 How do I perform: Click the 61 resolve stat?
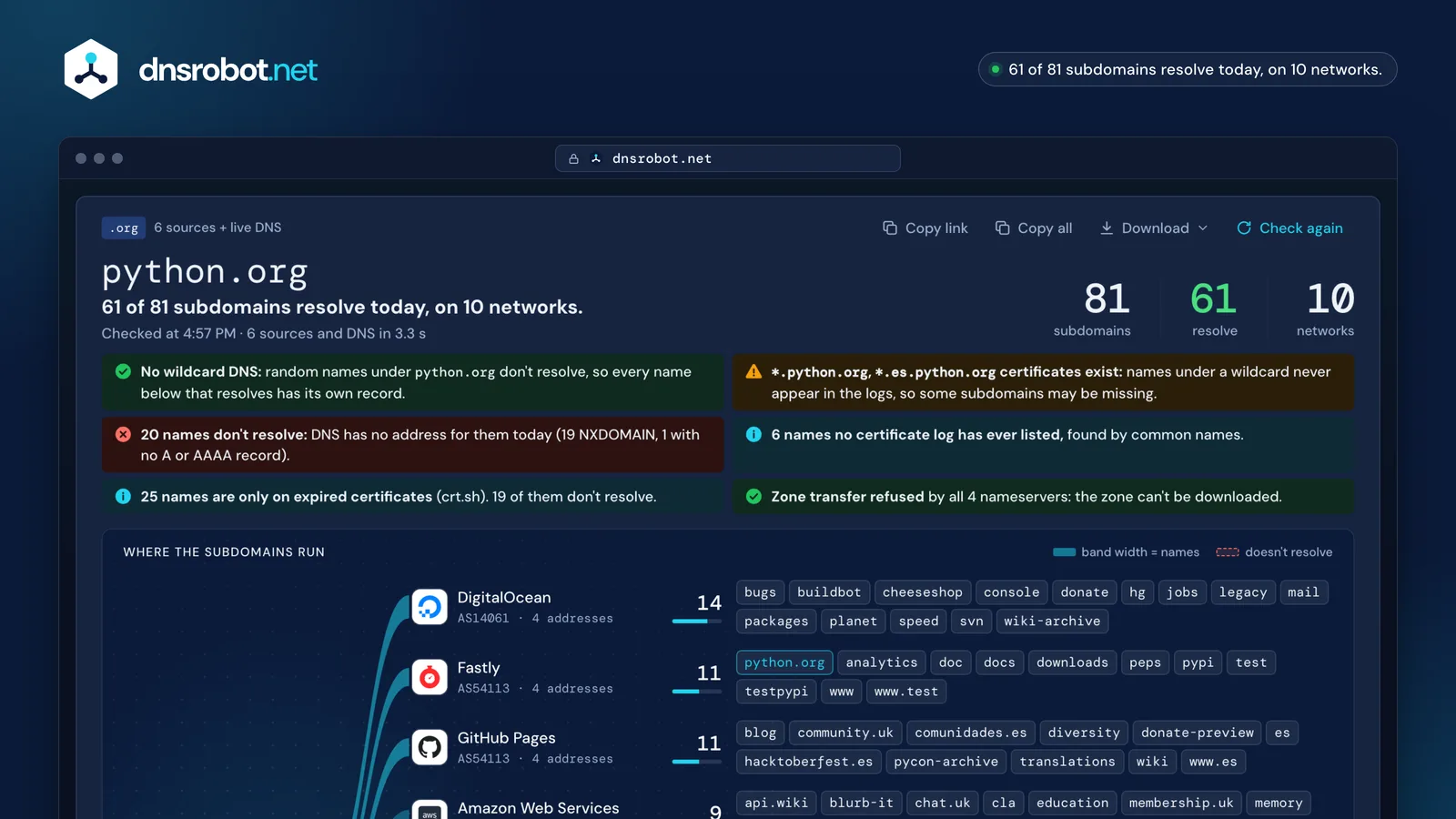pos(1214,308)
